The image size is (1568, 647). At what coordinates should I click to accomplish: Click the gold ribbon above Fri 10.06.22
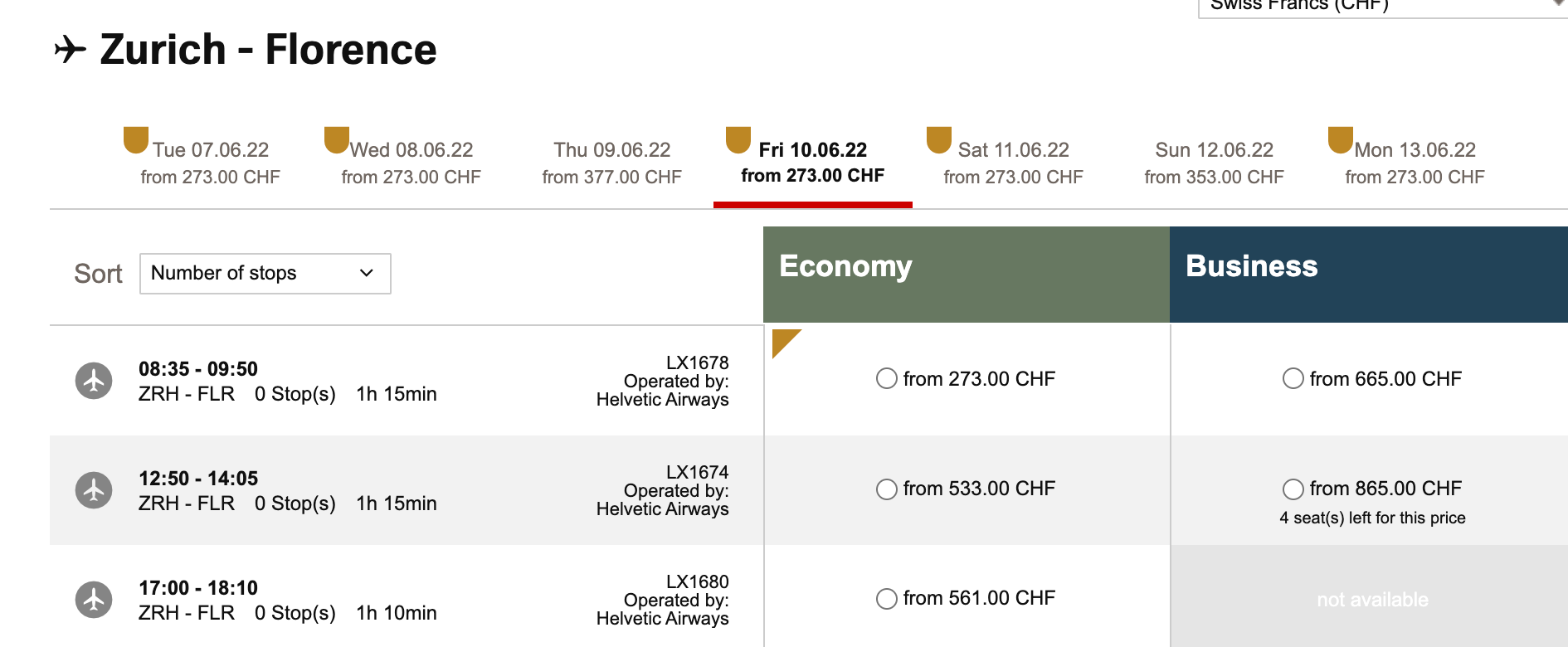click(738, 141)
